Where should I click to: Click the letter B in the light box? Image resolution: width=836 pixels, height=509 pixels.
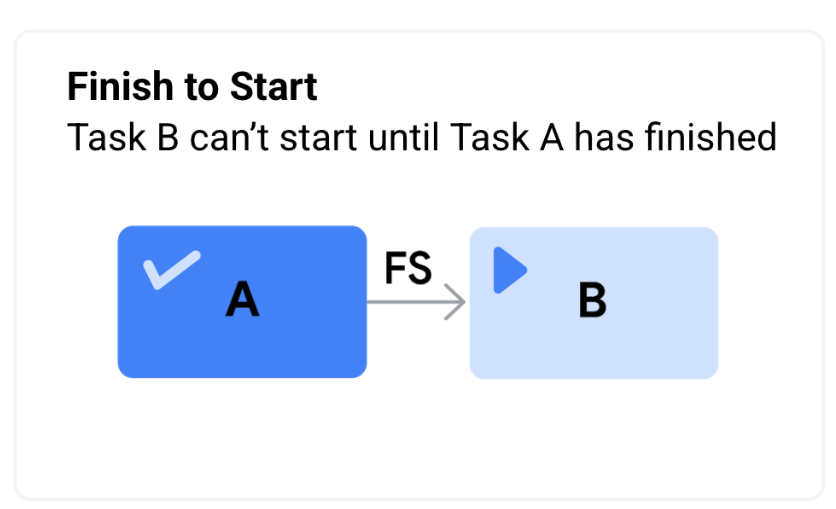point(592,300)
